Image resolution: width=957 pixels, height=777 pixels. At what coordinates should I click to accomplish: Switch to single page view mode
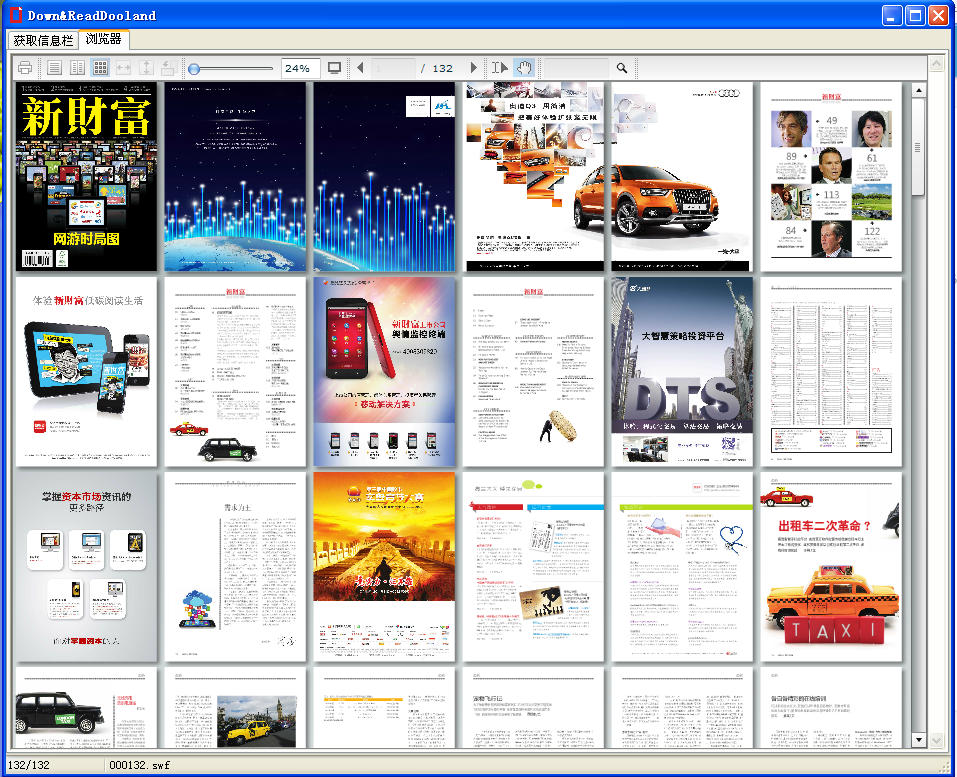pyautogui.click(x=54, y=68)
